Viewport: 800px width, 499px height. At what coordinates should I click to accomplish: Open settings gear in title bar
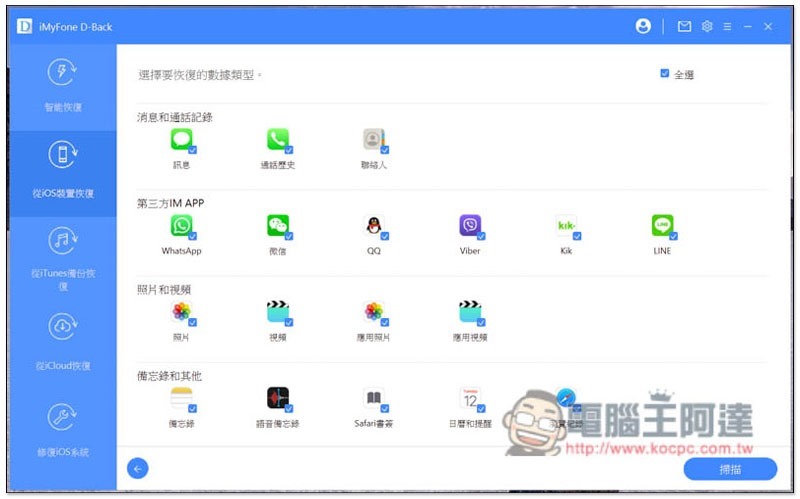pyautogui.click(x=707, y=26)
